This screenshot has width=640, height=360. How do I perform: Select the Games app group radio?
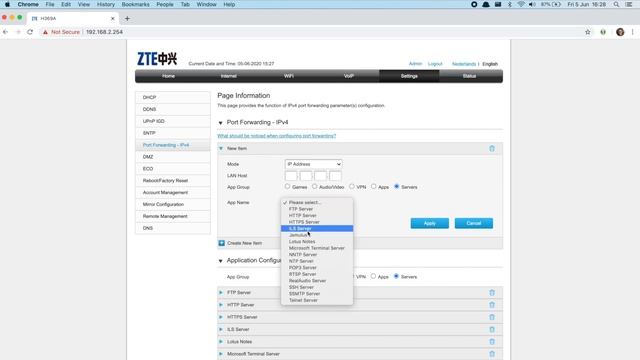287,187
